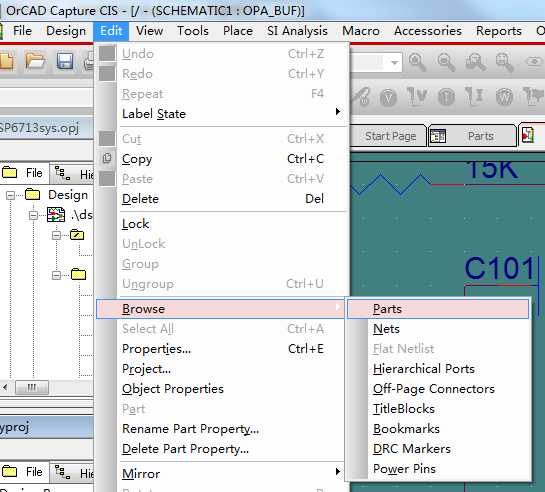The image size is (545, 492).
Task: Open the Design menu
Action: click(66, 31)
